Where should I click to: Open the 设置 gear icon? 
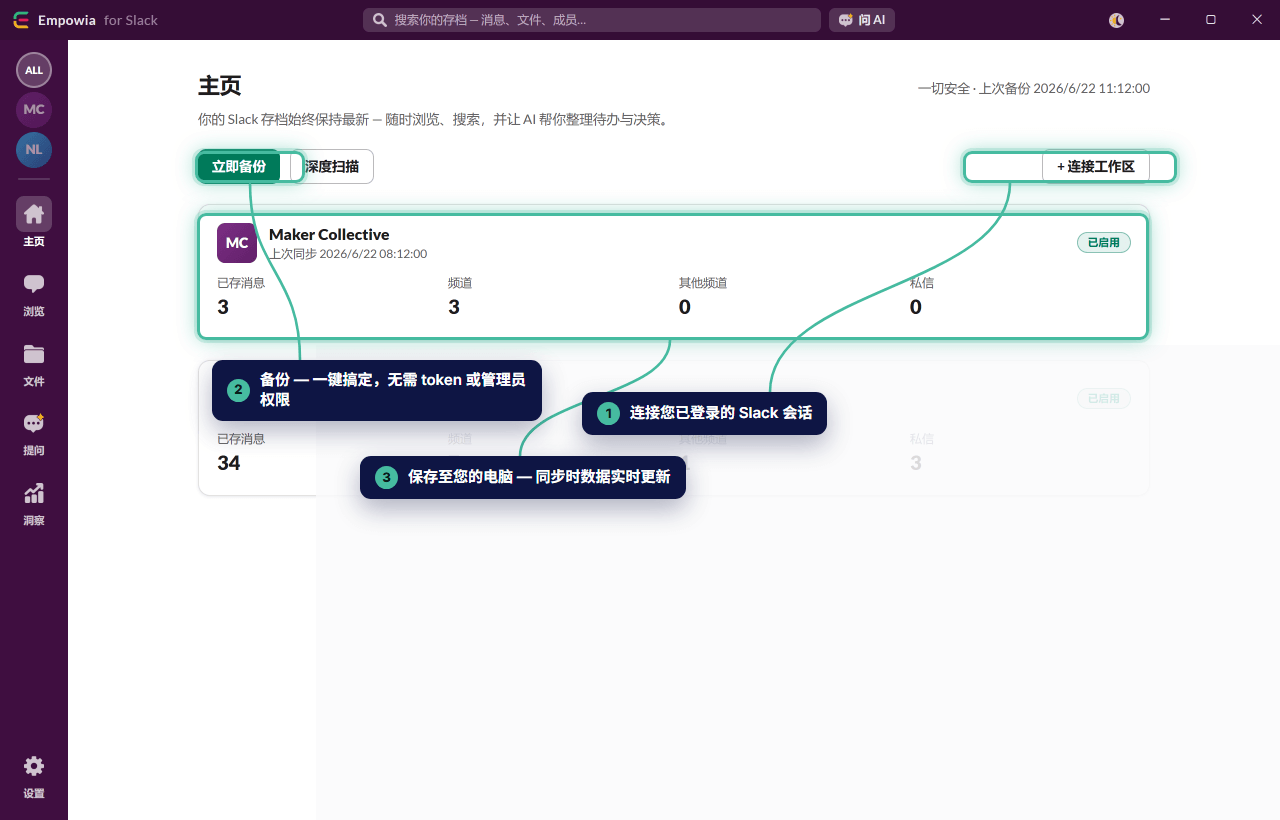click(x=34, y=766)
